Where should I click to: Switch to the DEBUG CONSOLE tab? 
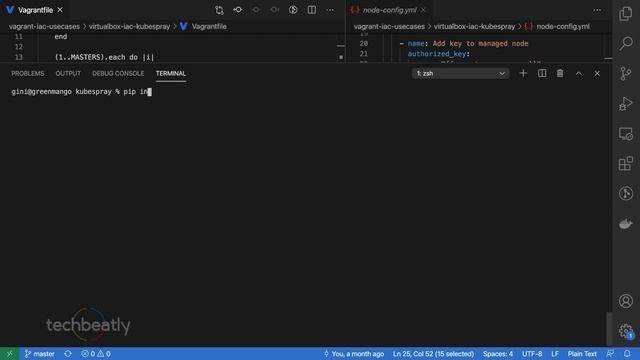coord(118,73)
